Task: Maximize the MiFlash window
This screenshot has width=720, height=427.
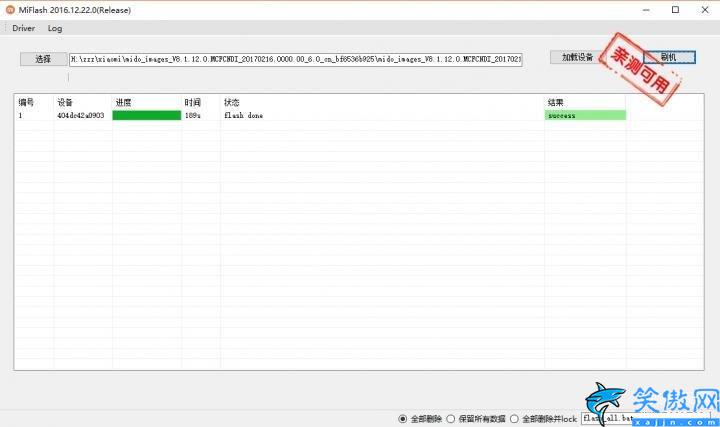Action: coord(675,10)
